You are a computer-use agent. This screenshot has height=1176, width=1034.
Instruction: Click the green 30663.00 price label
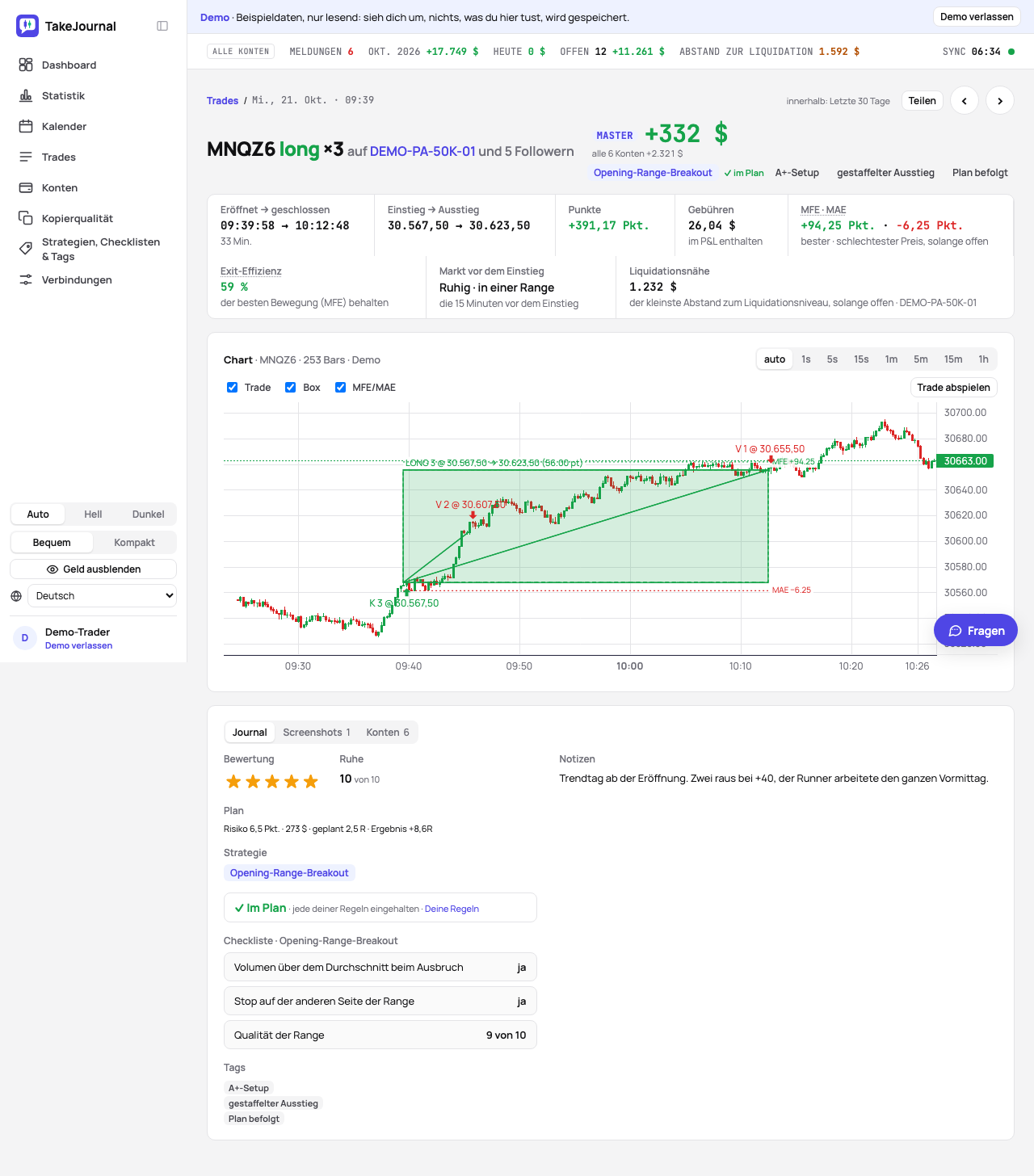click(x=965, y=461)
